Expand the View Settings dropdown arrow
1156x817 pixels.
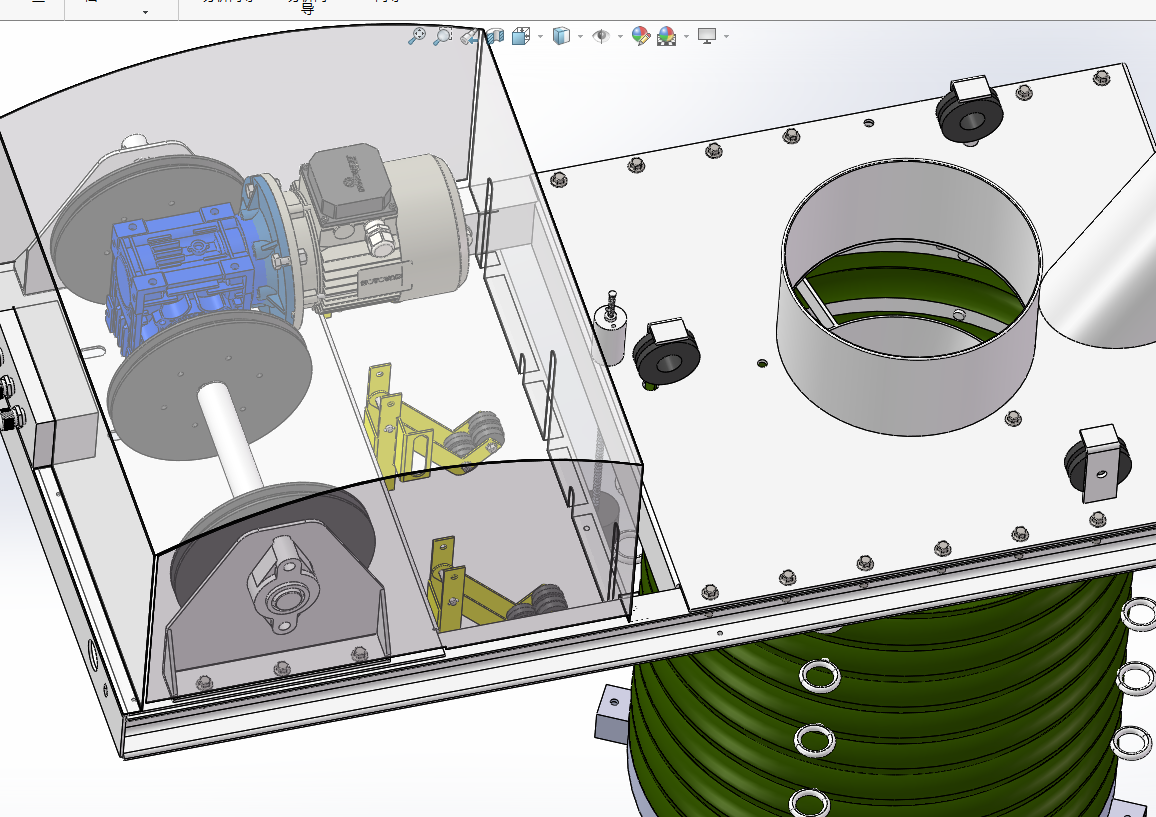click(x=726, y=36)
